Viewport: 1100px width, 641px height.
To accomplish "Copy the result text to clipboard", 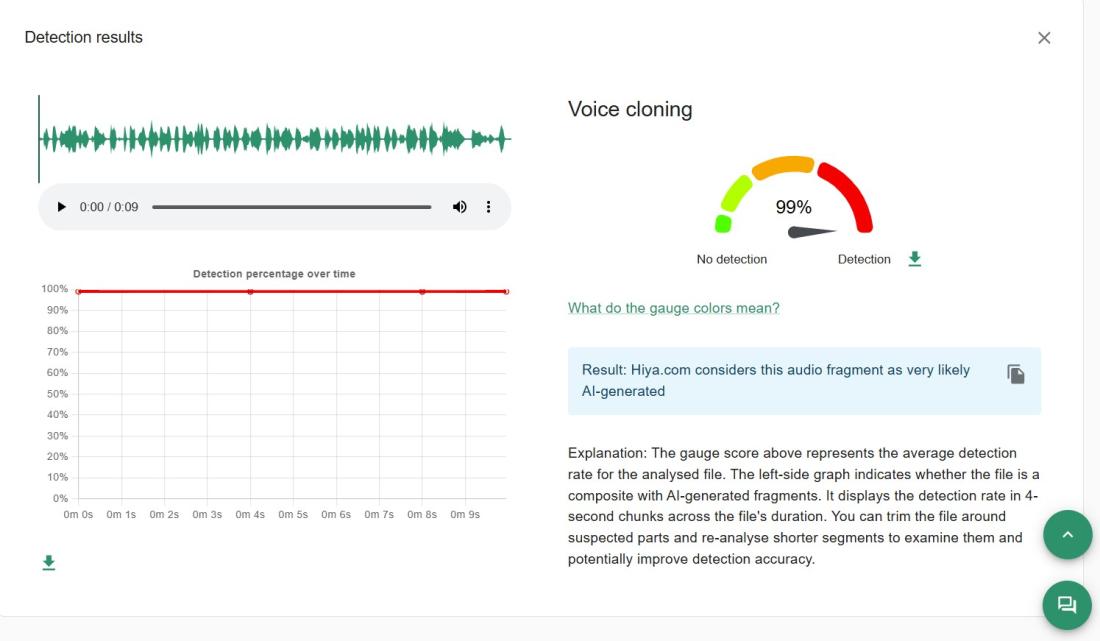I will pos(1015,374).
